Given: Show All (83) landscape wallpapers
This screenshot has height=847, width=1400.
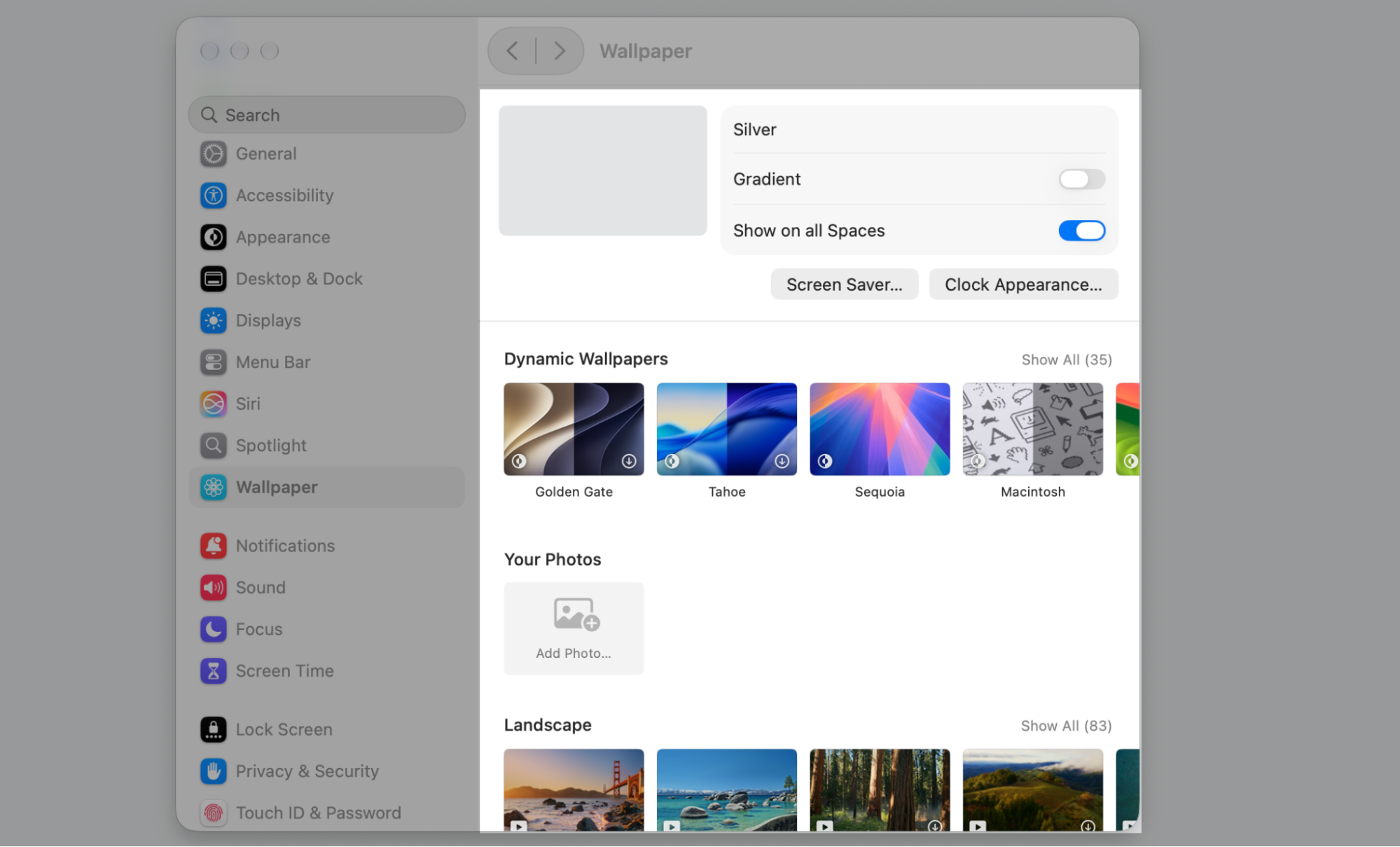Looking at the screenshot, I should (x=1066, y=726).
